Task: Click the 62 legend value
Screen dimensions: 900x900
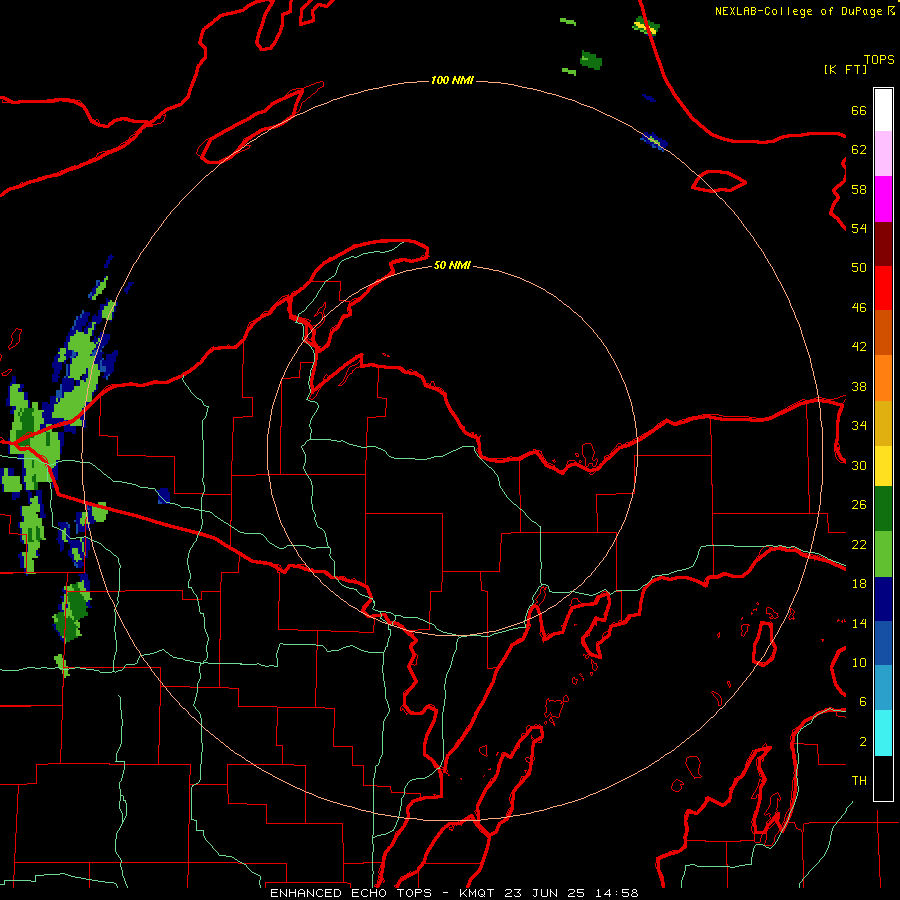Action: pyautogui.click(x=859, y=150)
